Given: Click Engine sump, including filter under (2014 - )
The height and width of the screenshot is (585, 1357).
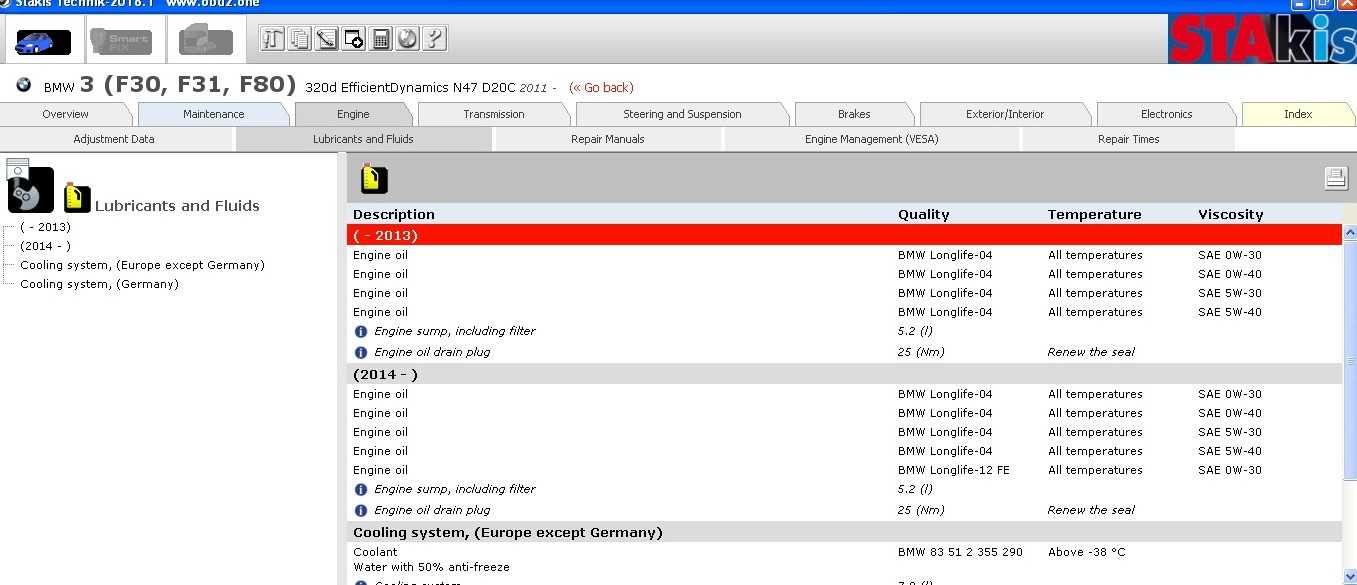Looking at the screenshot, I should (x=455, y=489).
